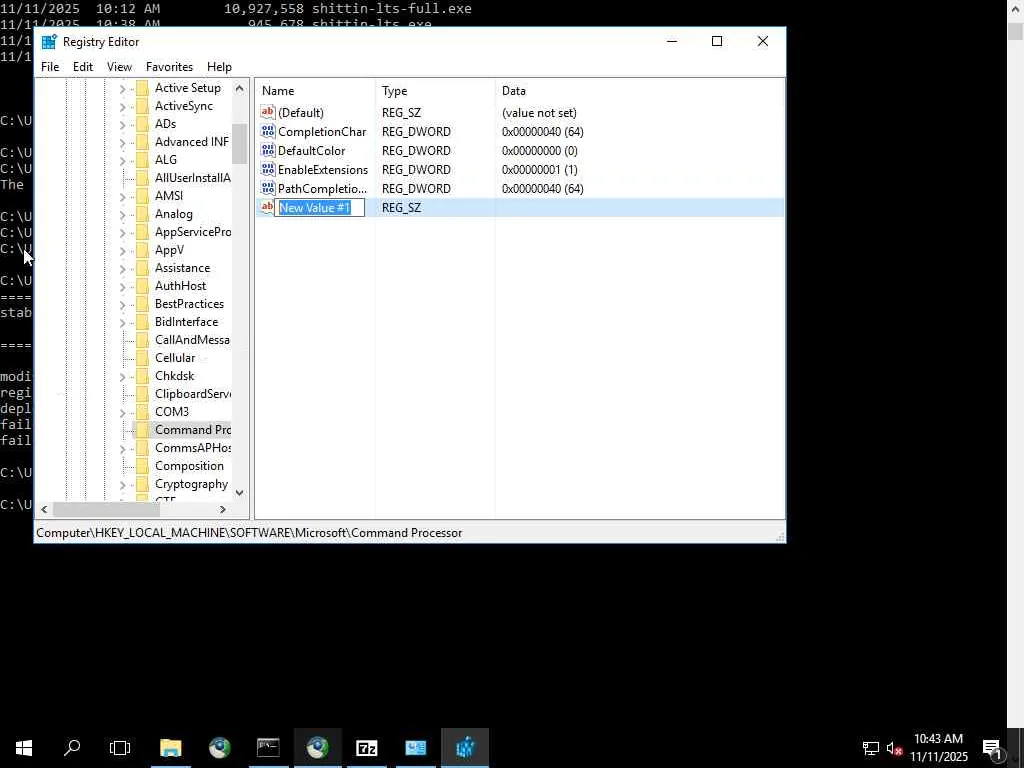Screen dimensions: 1024x768
Task: Select the BestPractices folder icon
Action: point(142,304)
